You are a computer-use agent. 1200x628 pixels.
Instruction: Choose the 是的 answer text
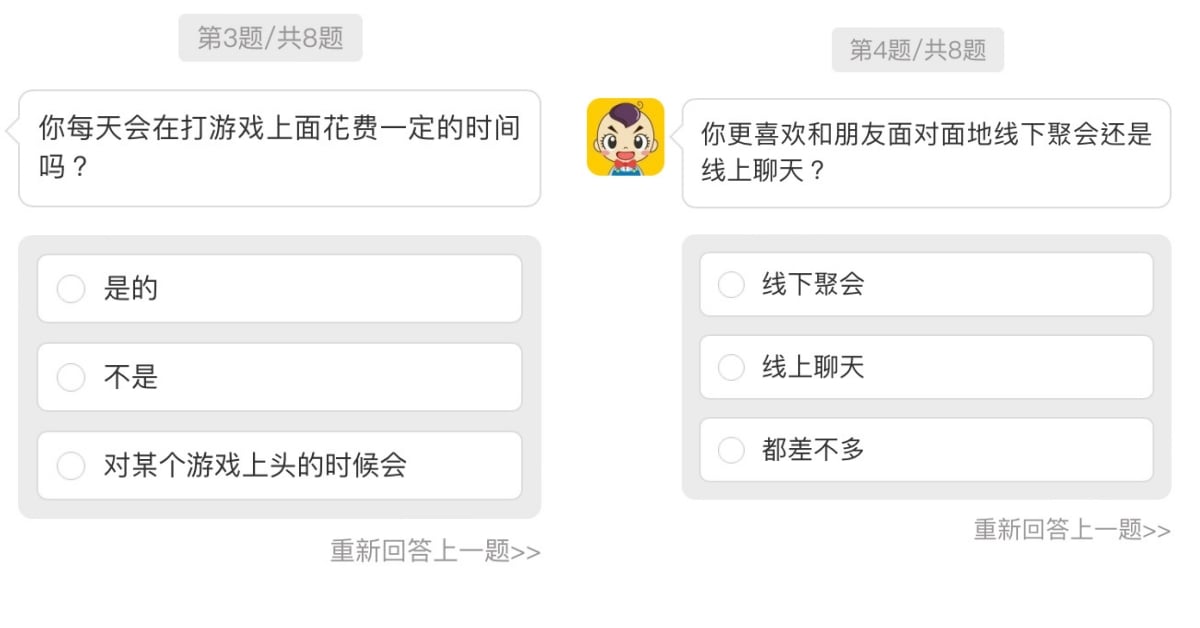[x=131, y=289]
